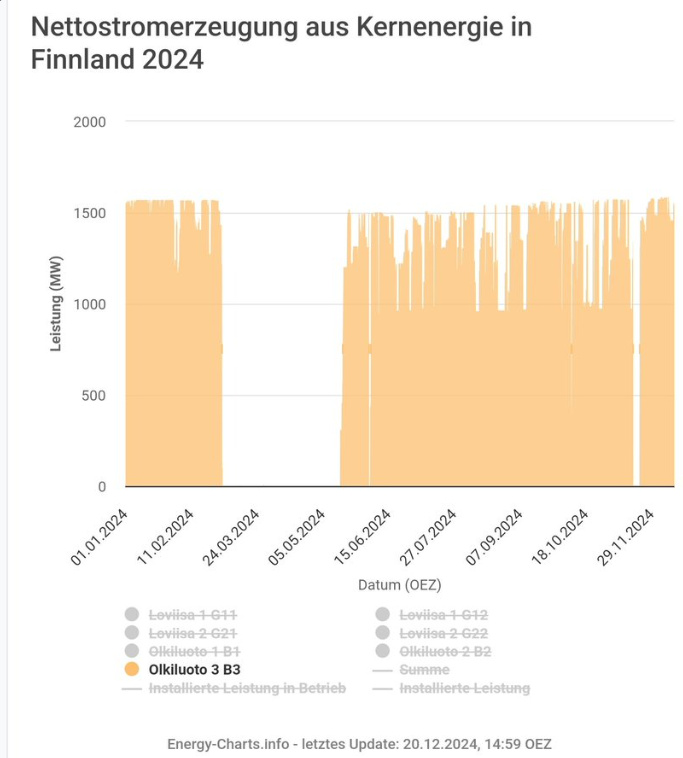Show the Loviisa 2 G22 series
Viewport: 683px width, 758px height.
click(432, 633)
